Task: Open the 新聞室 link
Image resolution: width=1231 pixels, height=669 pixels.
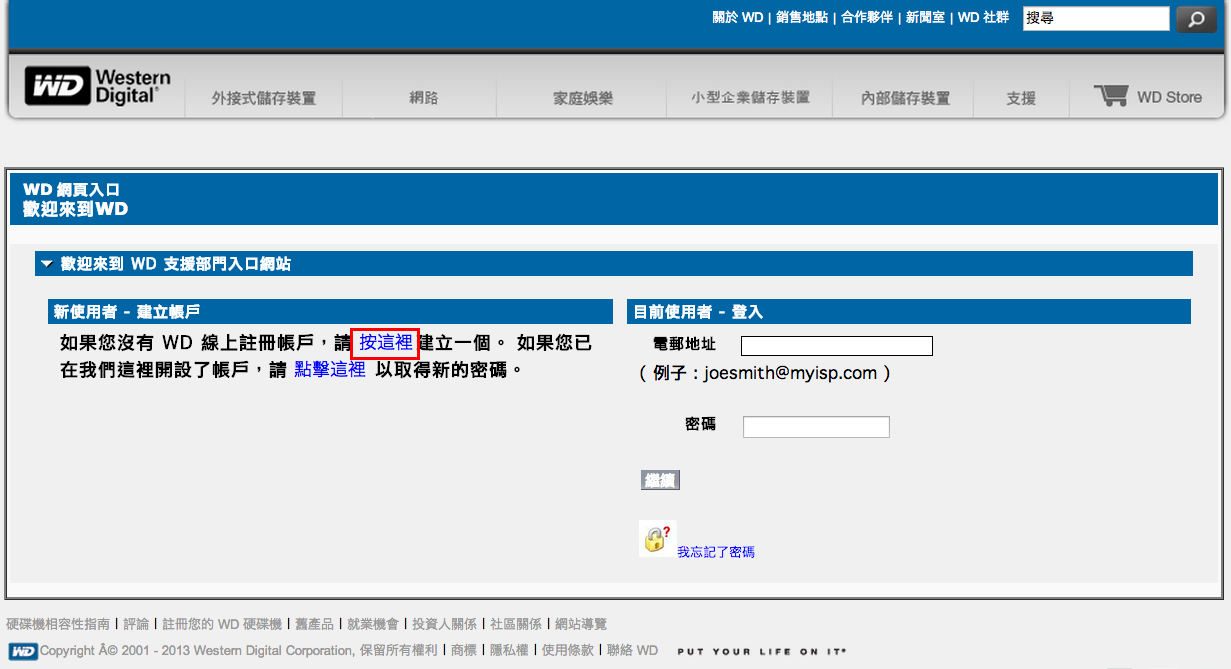Action: pos(925,18)
